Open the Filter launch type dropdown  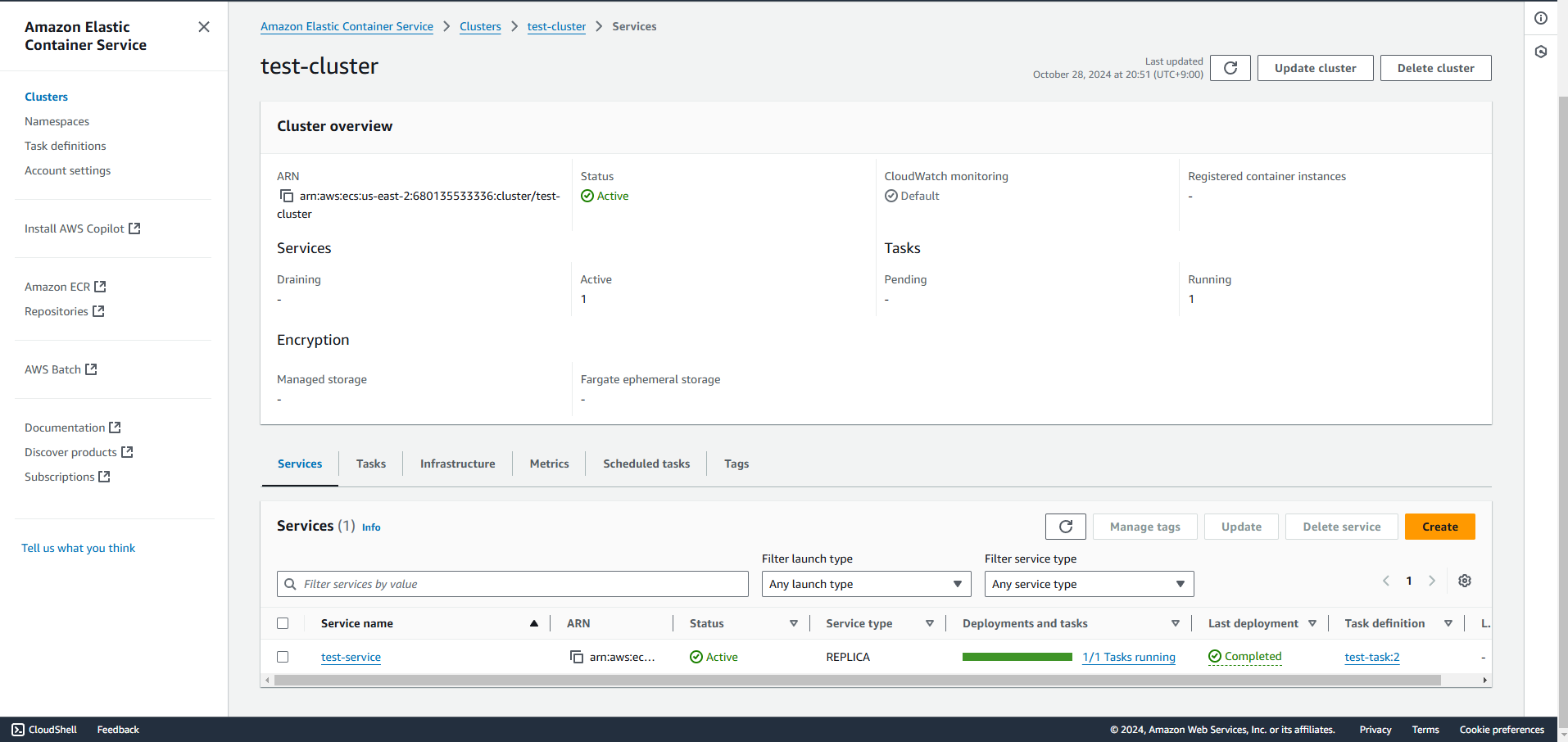866,584
